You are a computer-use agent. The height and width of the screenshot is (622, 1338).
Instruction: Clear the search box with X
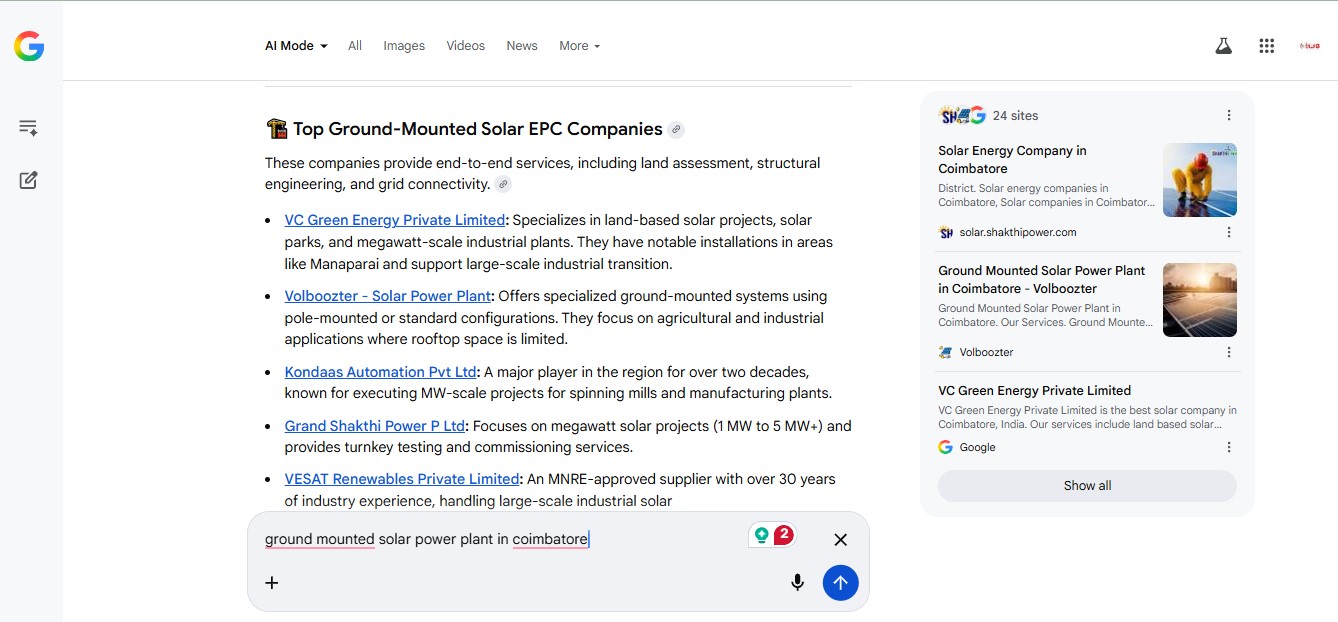[840, 539]
